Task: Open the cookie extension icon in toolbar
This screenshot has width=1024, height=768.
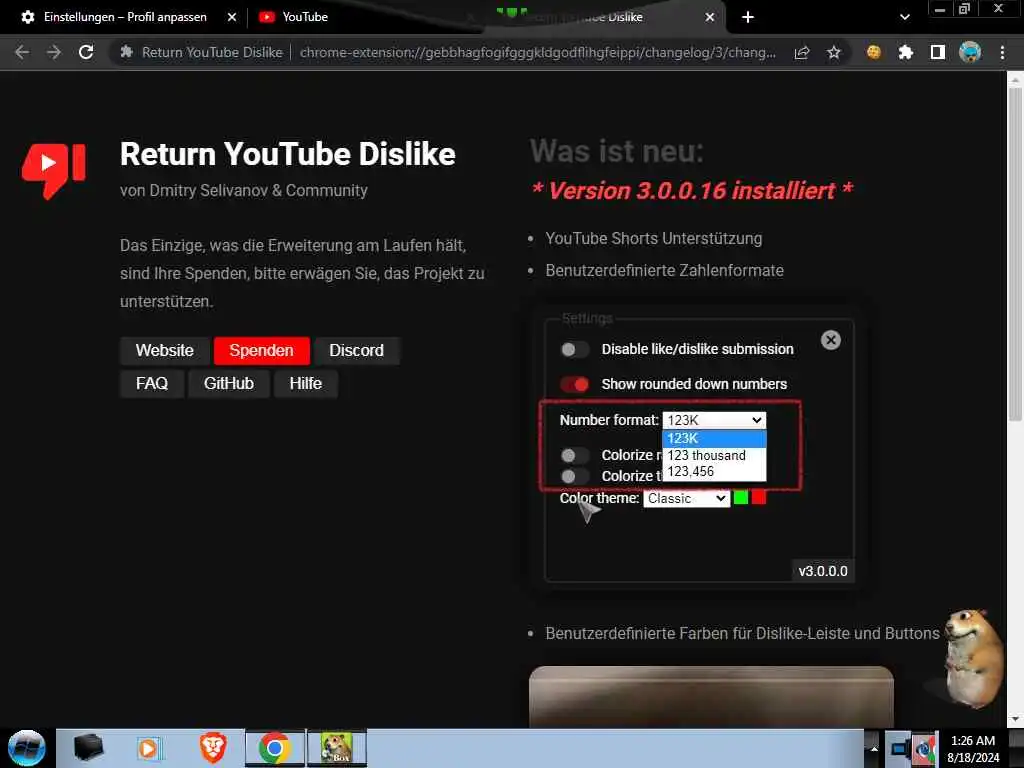Action: [x=874, y=52]
